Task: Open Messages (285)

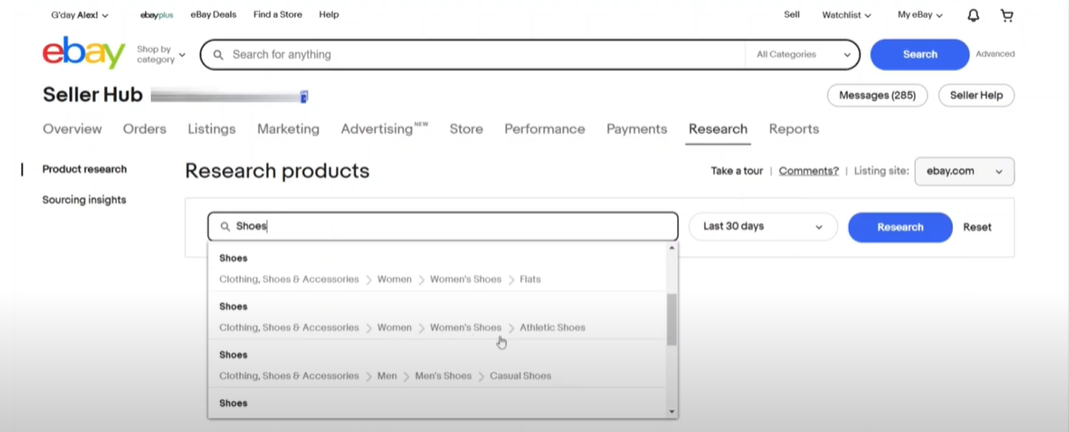Action: pos(876,95)
